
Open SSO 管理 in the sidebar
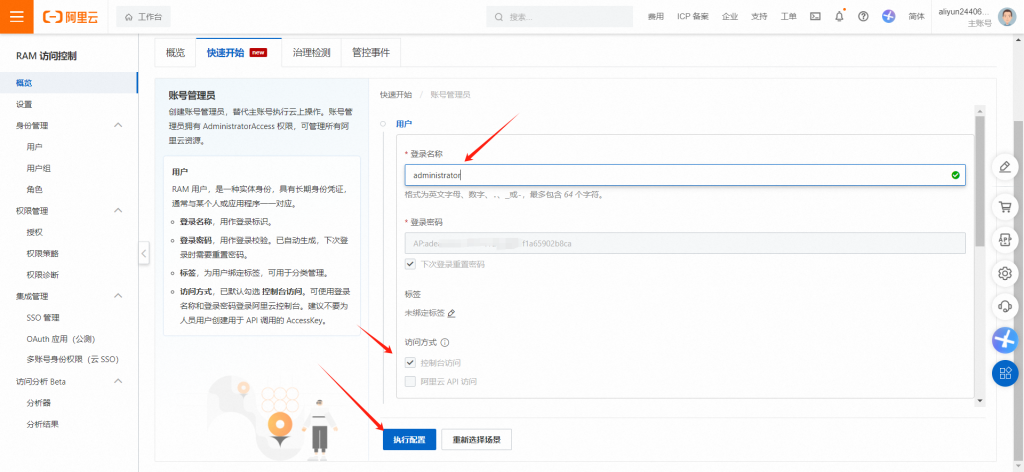pyautogui.click(x=43, y=317)
